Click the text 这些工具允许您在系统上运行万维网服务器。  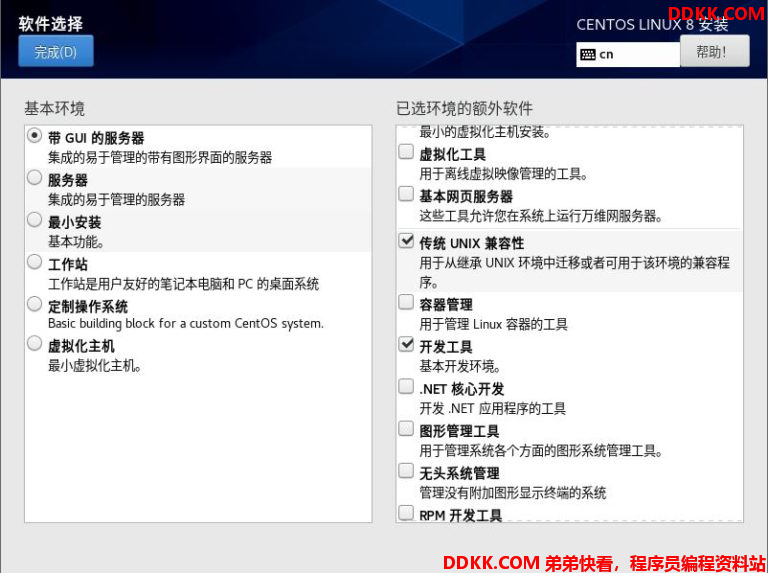coord(541,216)
